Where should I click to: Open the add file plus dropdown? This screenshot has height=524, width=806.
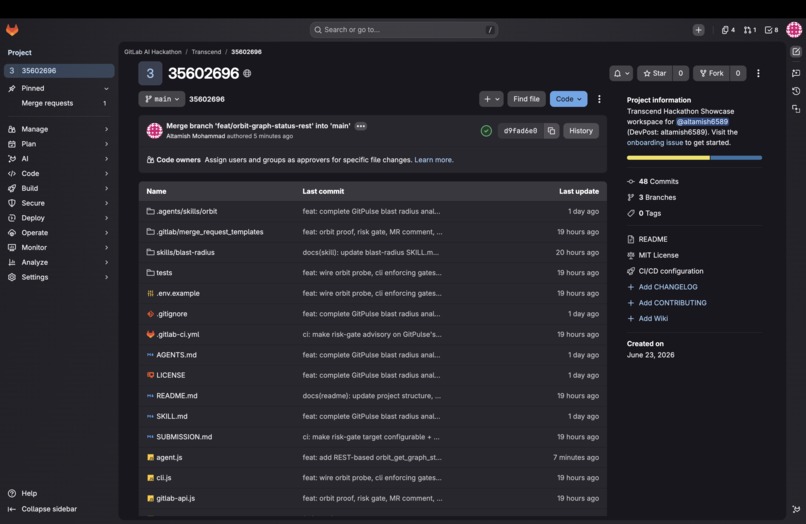(x=491, y=99)
